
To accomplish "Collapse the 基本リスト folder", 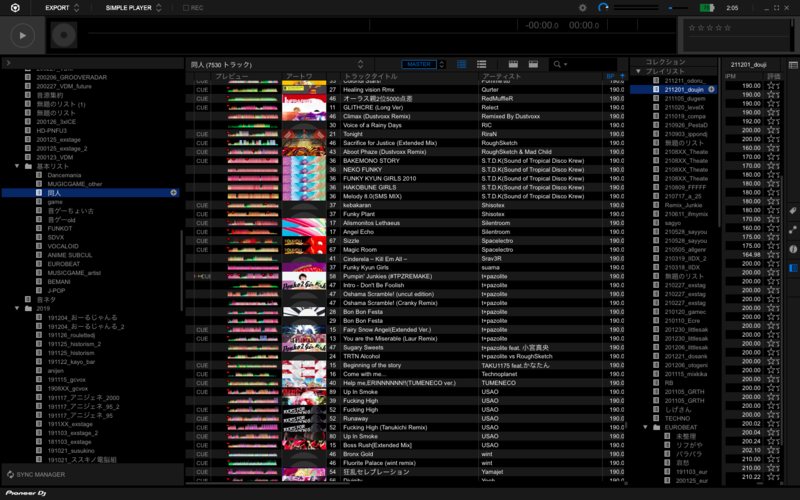I will point(17,166).
